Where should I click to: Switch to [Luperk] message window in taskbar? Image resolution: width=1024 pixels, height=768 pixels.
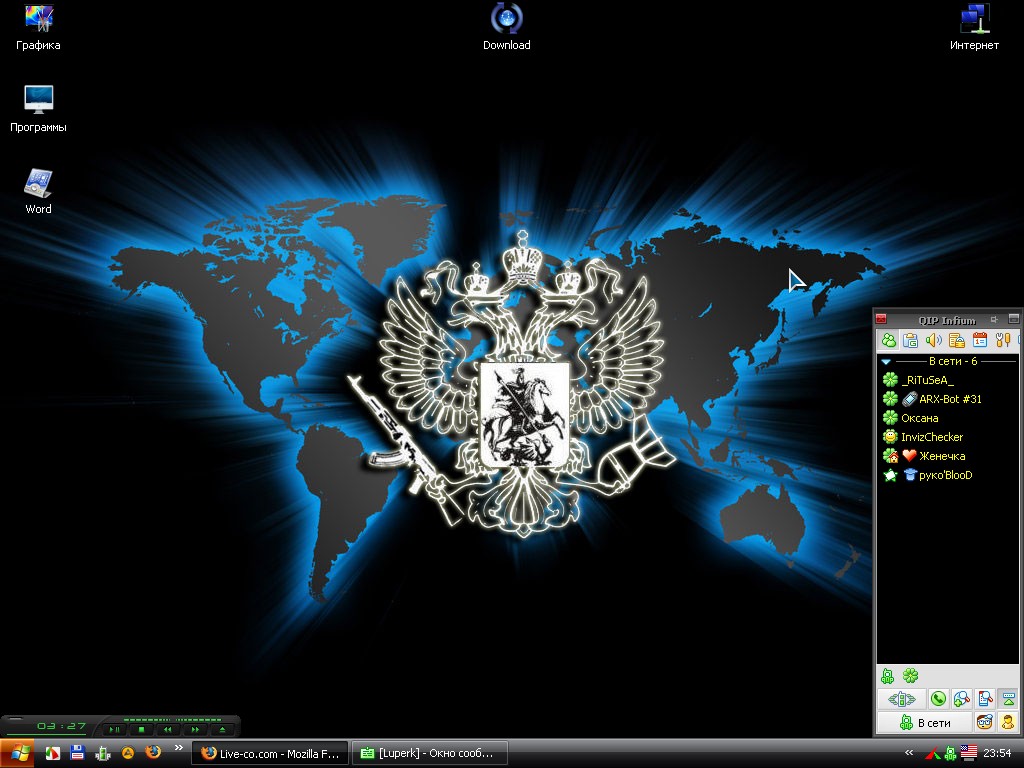pos(430,753)
